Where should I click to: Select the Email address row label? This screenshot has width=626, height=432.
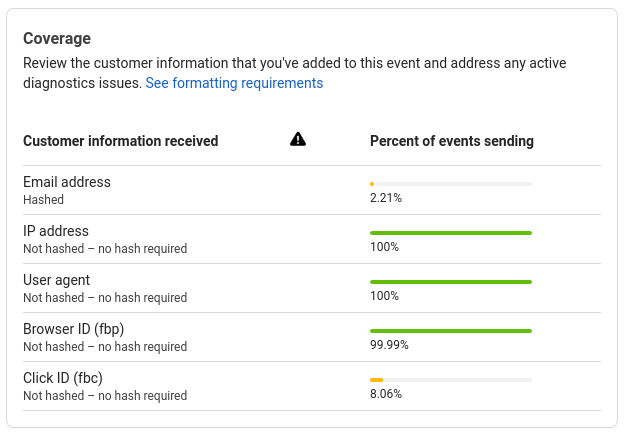(x=67, y=182)
